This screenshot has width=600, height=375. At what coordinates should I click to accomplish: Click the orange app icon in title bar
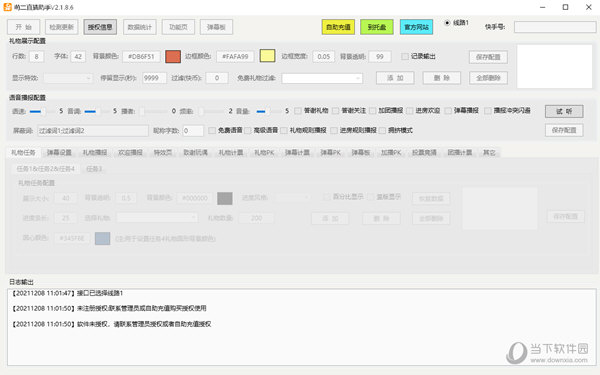7,7
